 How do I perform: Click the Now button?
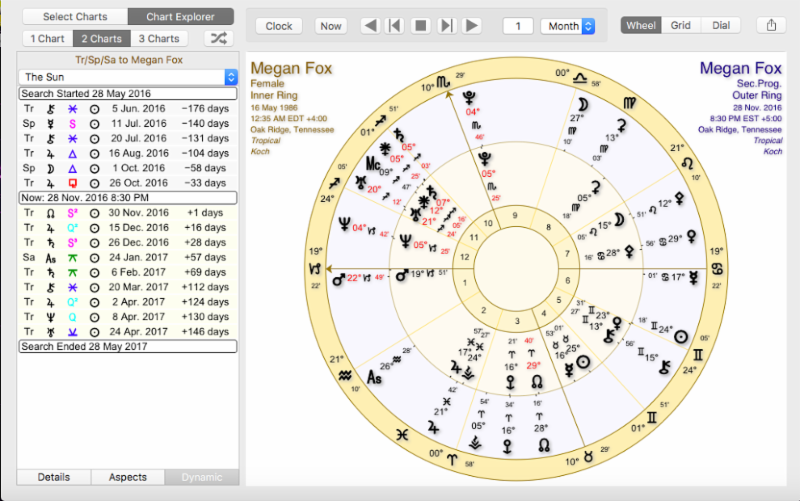331,26
